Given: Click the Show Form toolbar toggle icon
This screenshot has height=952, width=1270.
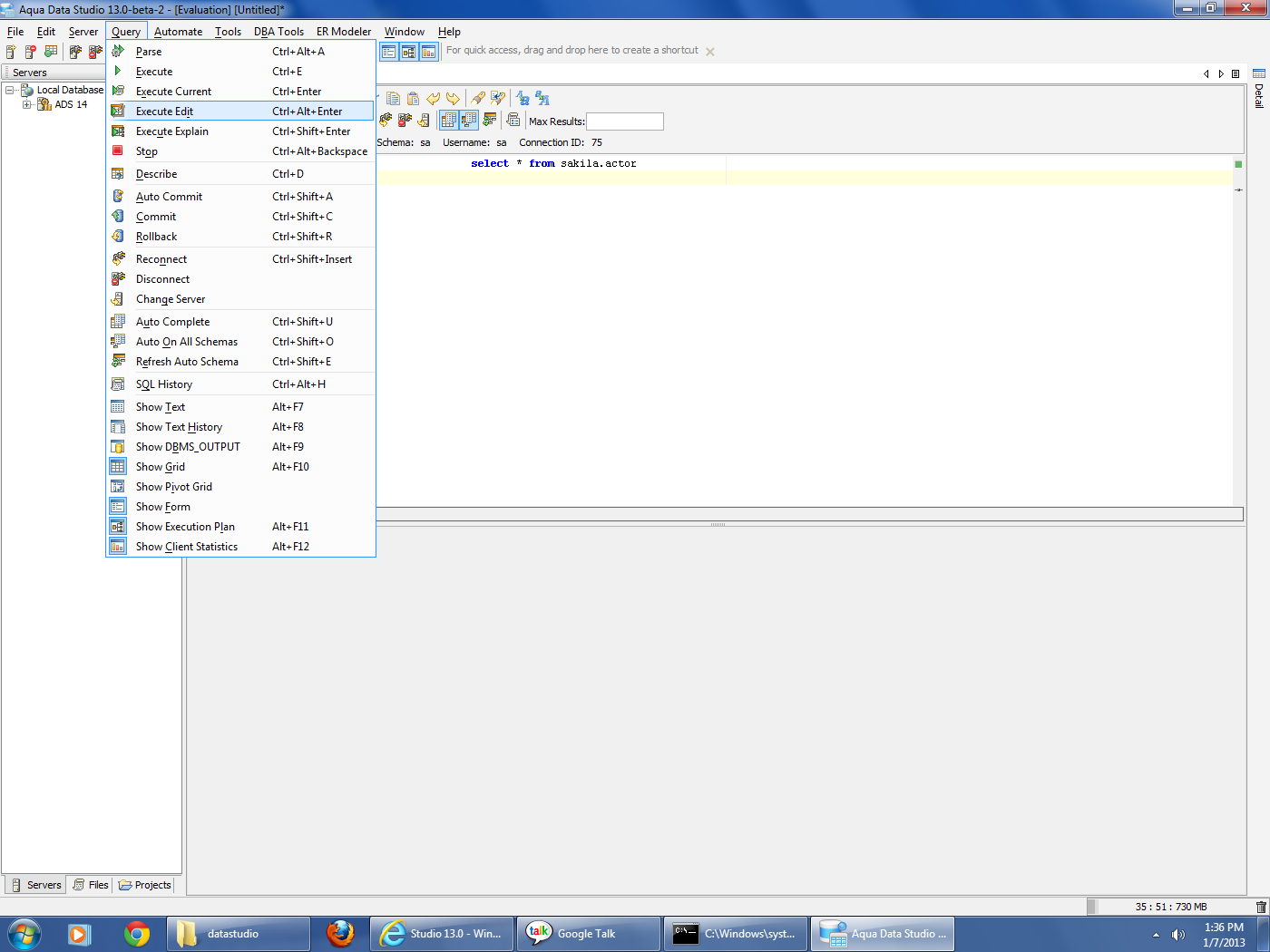Looking at the screenshot, I should pyautogui.click(x=389, y=52).
